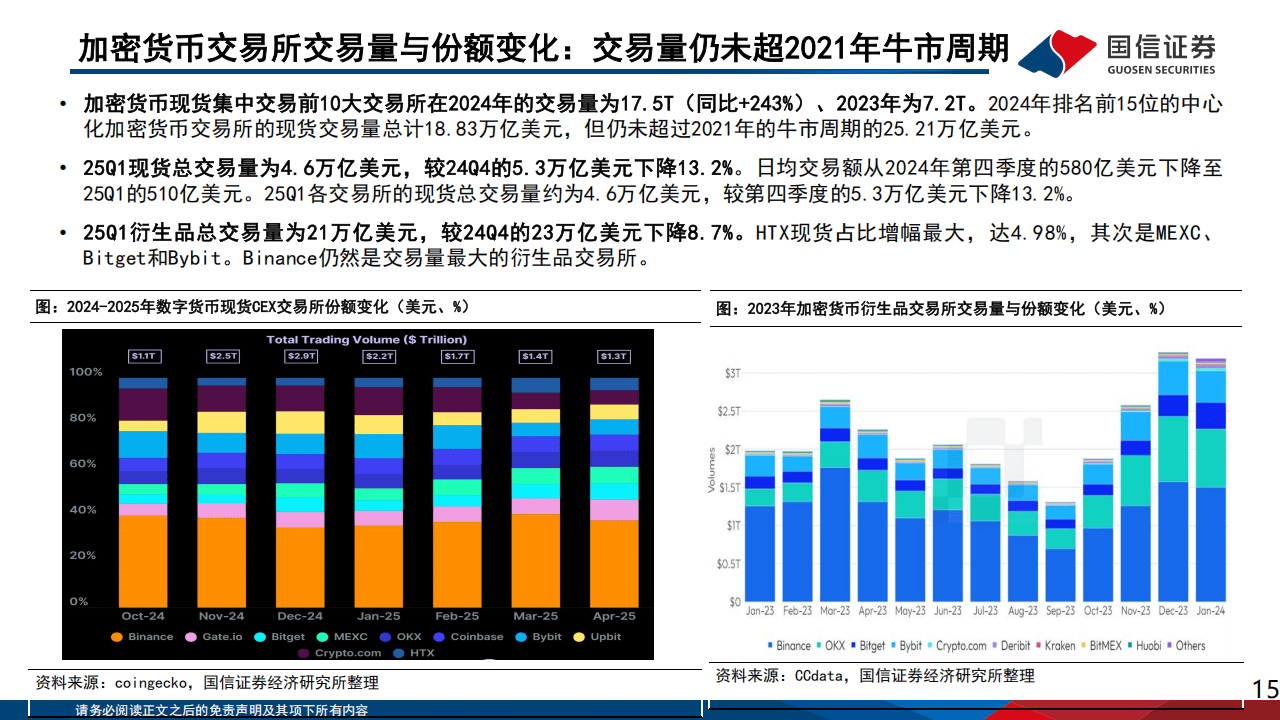Click the Huobi legend entry
Viewport: 1280px width, 720px height.
tap(1144, 646)
